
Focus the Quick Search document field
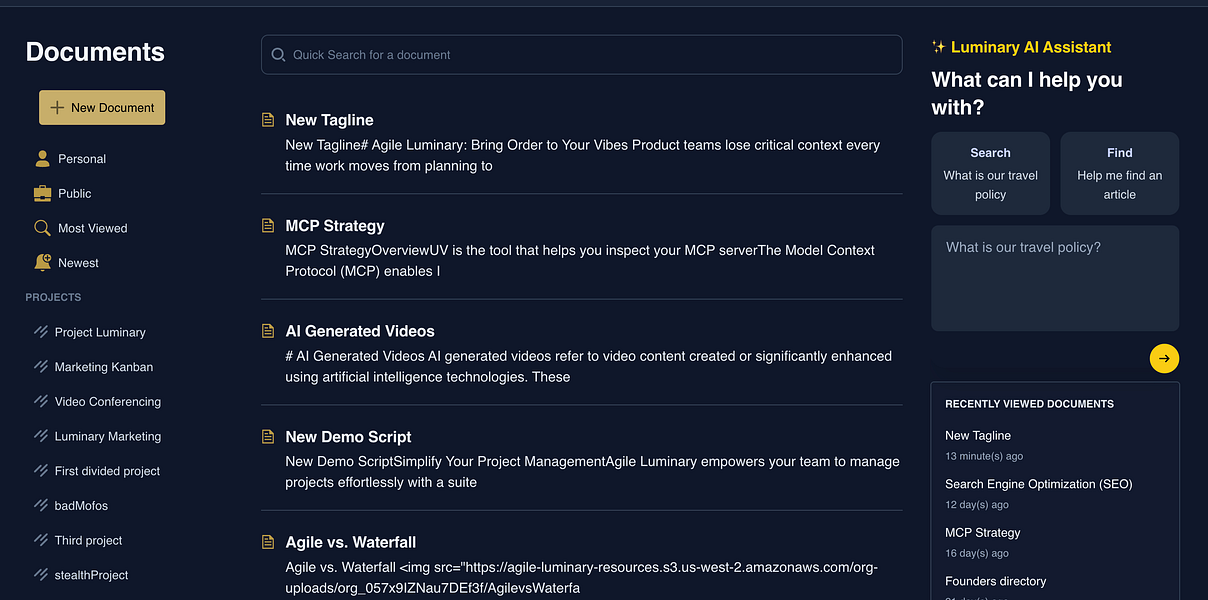tap(590, 55)
